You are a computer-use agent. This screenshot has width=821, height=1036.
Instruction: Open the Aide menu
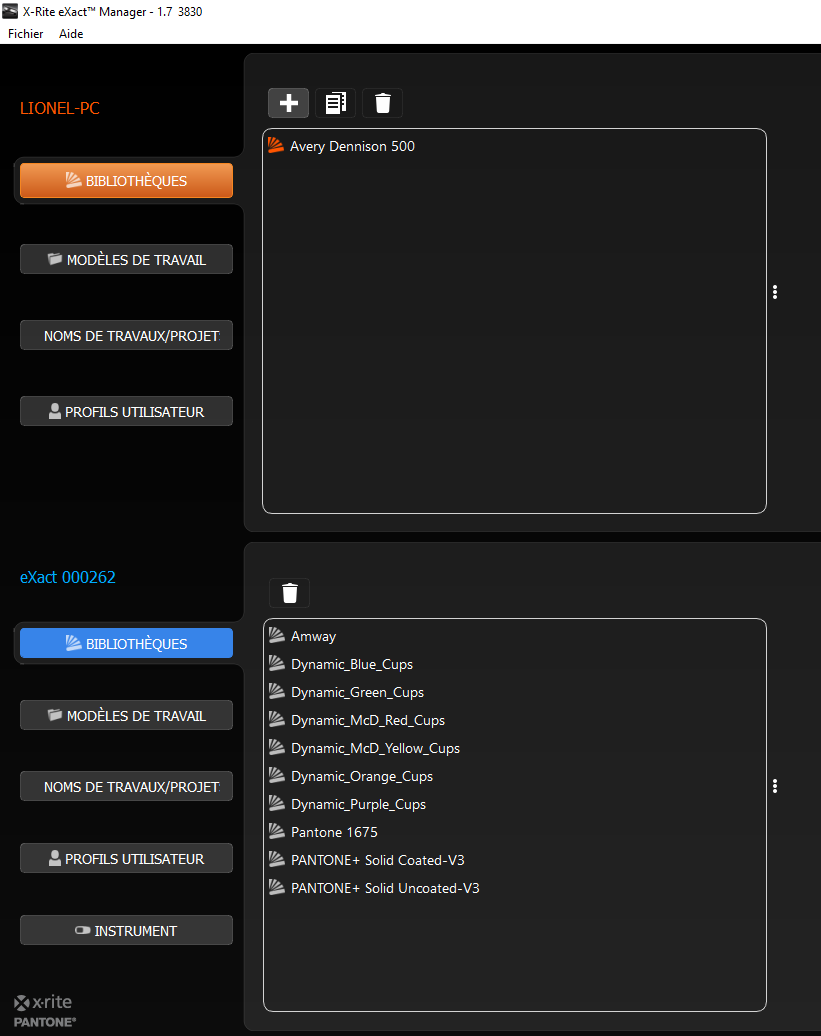[71, 34]
